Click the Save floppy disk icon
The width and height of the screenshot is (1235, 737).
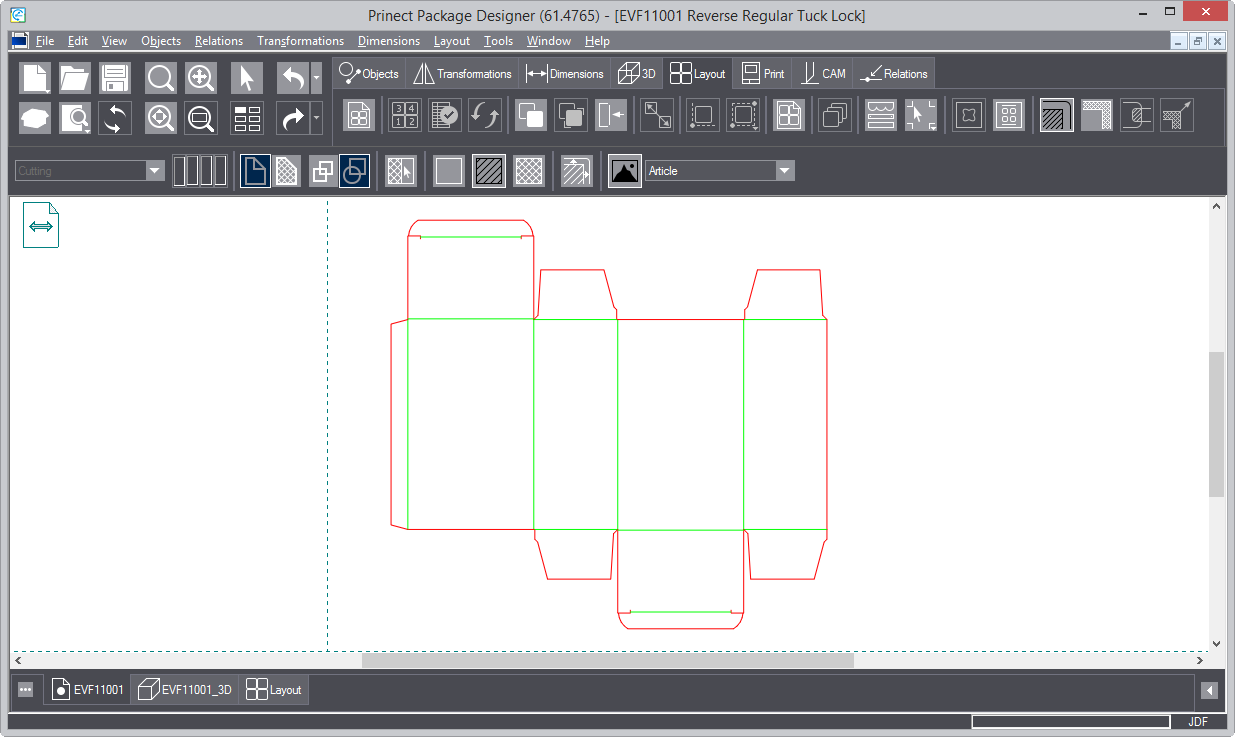pos(115,78)
